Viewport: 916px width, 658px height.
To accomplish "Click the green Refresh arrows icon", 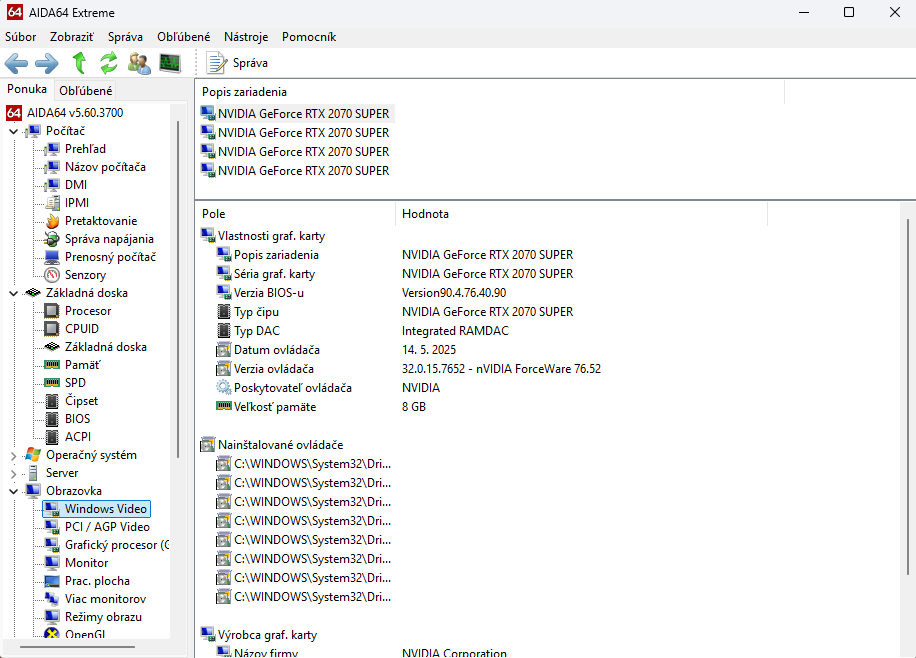I will click(x=109, y=63).
